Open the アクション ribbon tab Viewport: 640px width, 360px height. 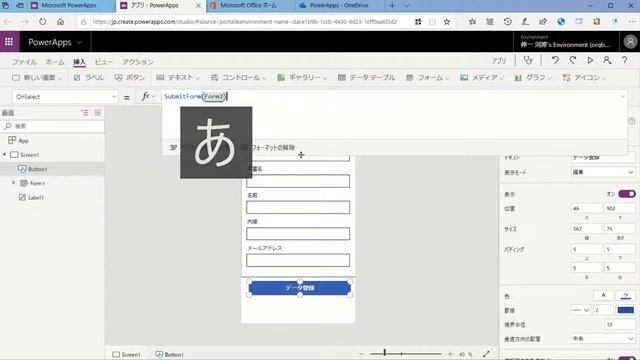click(x=138, y=62)
